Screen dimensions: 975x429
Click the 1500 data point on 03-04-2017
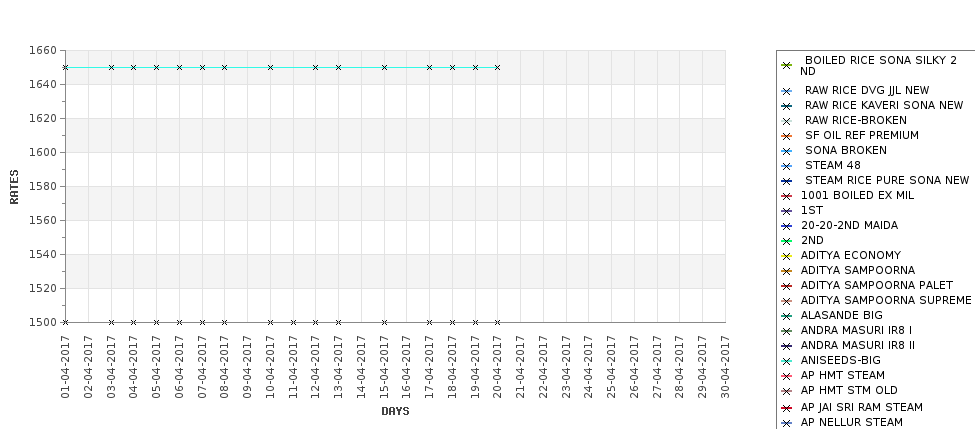[x=111, y=322]
